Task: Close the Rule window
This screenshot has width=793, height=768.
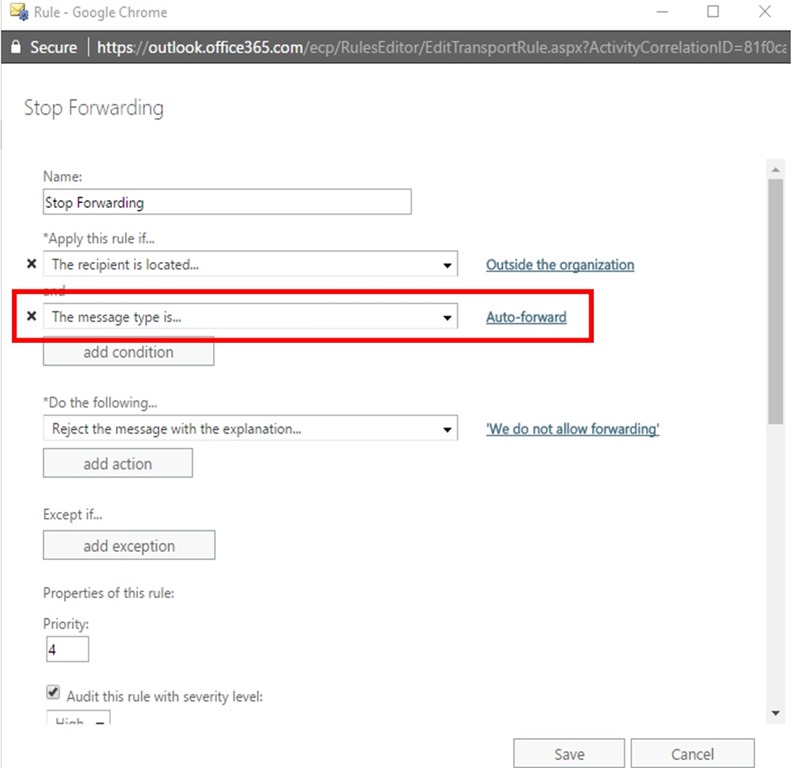Action: click(765, 11)
